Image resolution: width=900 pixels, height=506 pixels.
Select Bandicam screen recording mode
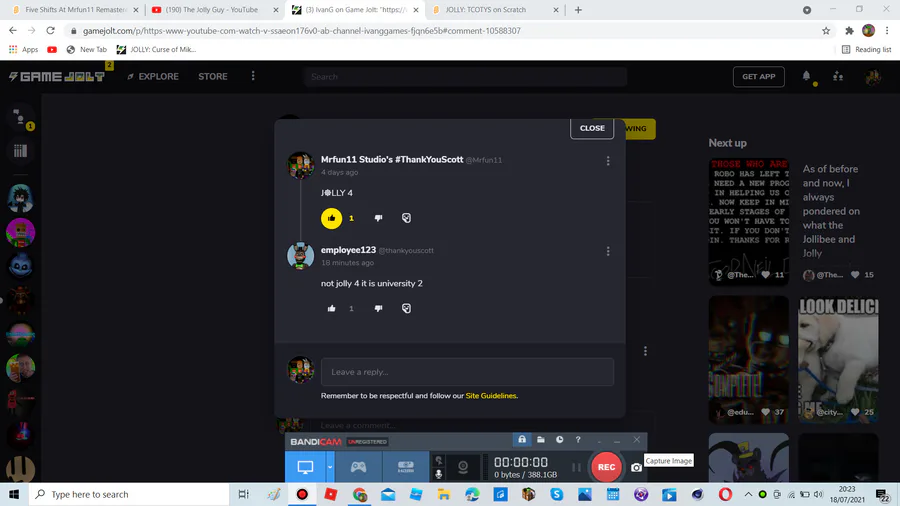(x=305, y=467)
